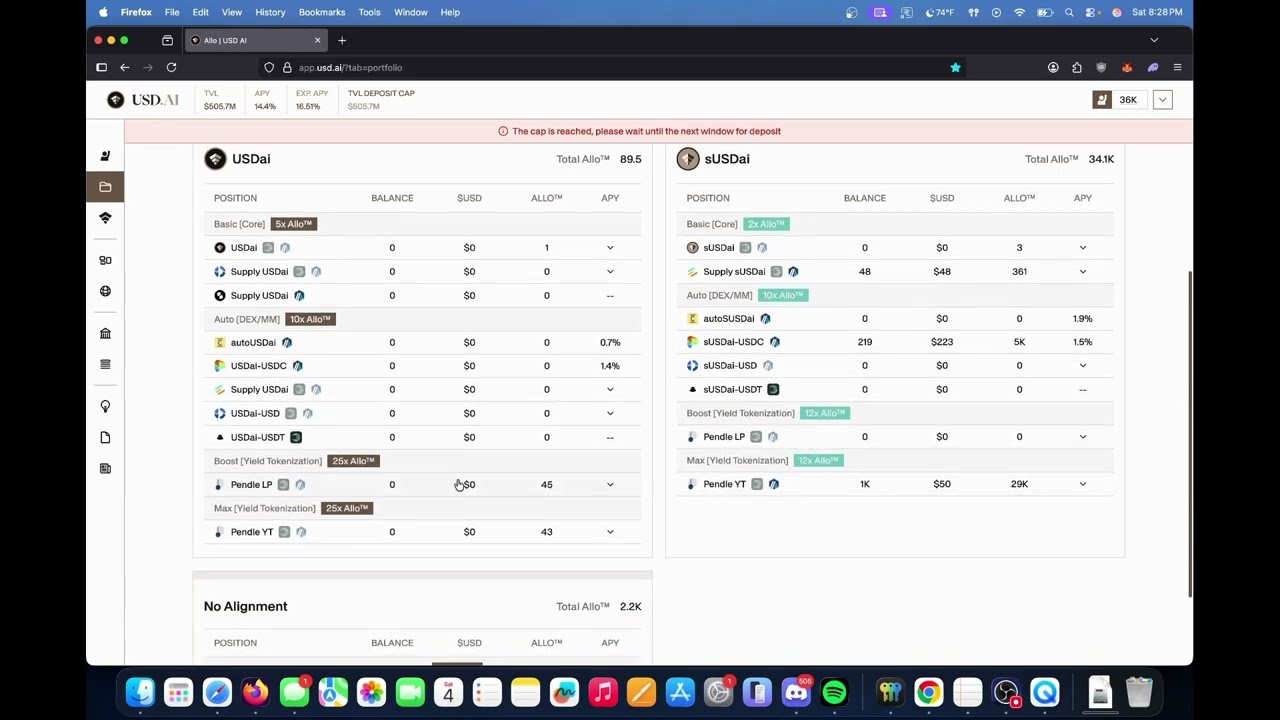Click the chain icon next to sUSDai-USDC
The width and height of the screenshot is (1280, 720).
(774, 342)
